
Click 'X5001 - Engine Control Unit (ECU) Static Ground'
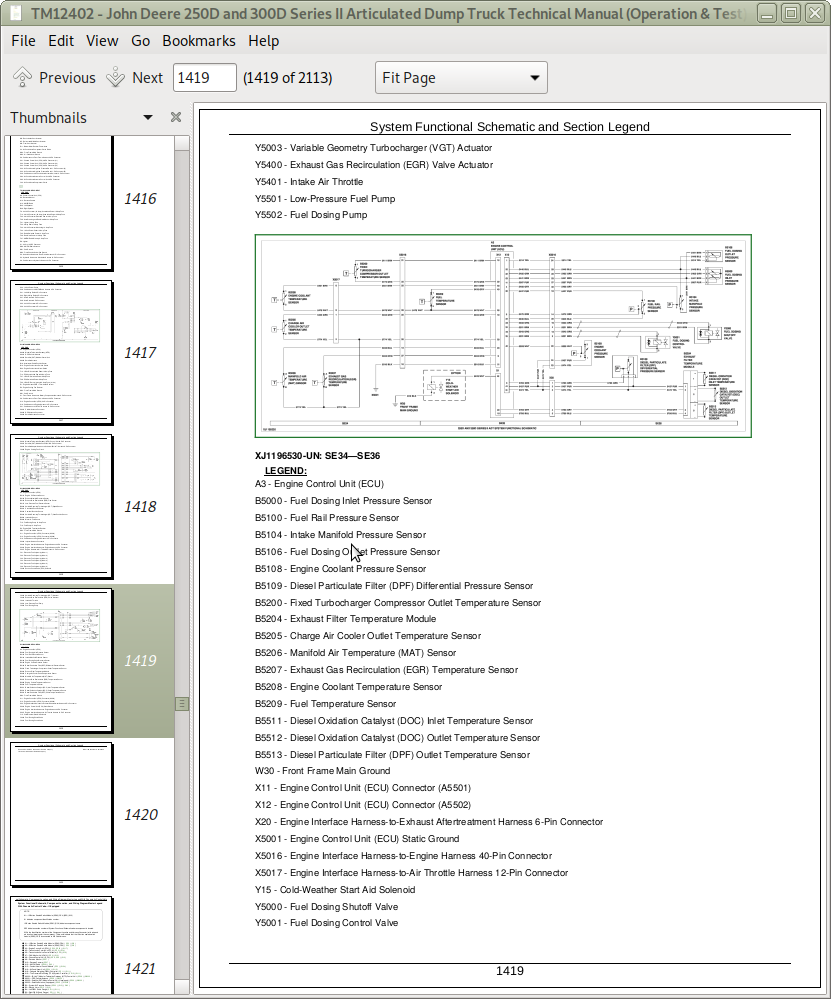point(357,838)
